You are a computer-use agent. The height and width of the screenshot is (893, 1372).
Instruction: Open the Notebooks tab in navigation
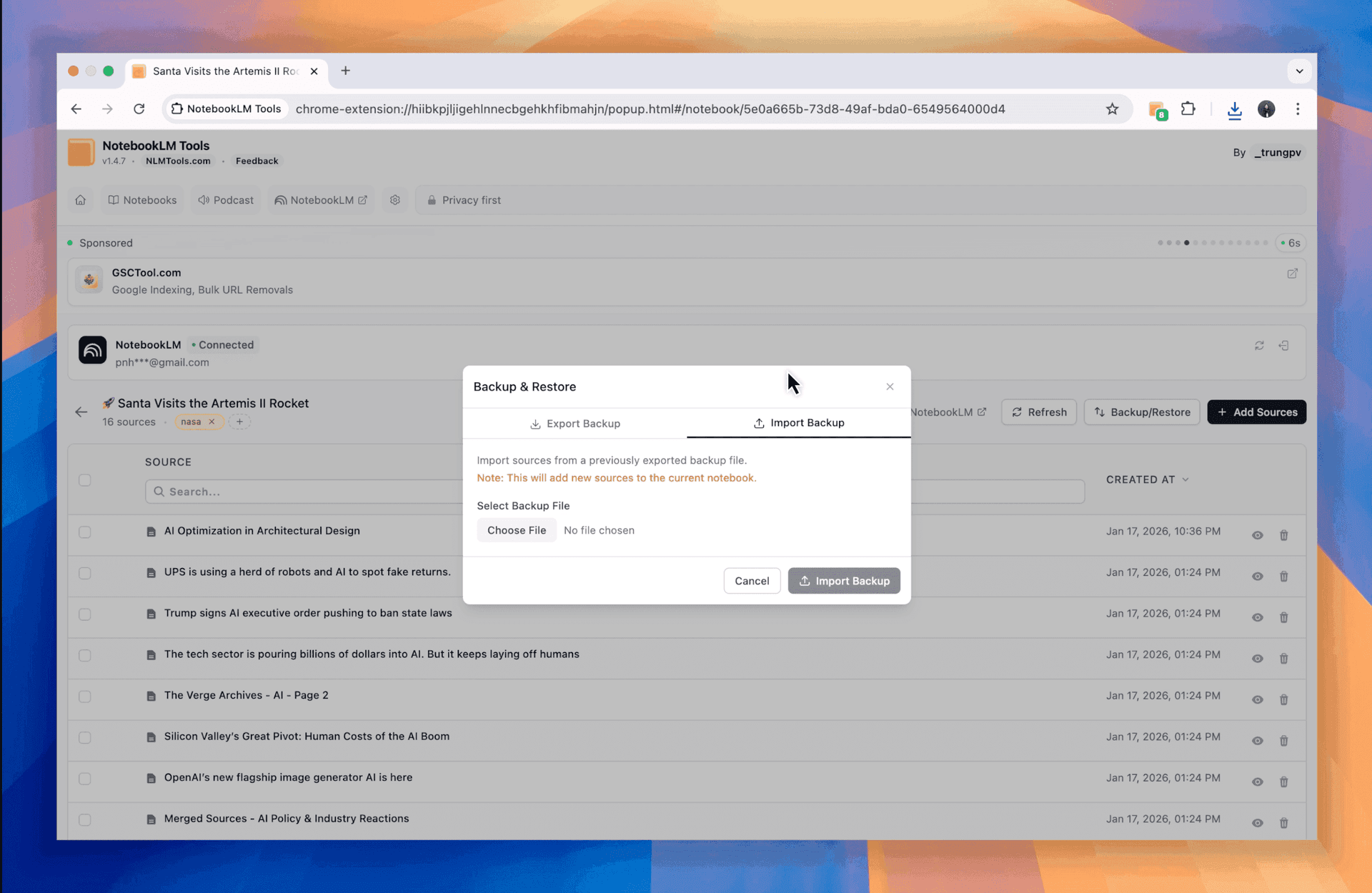pyautogui.click(x=142, y=200)
